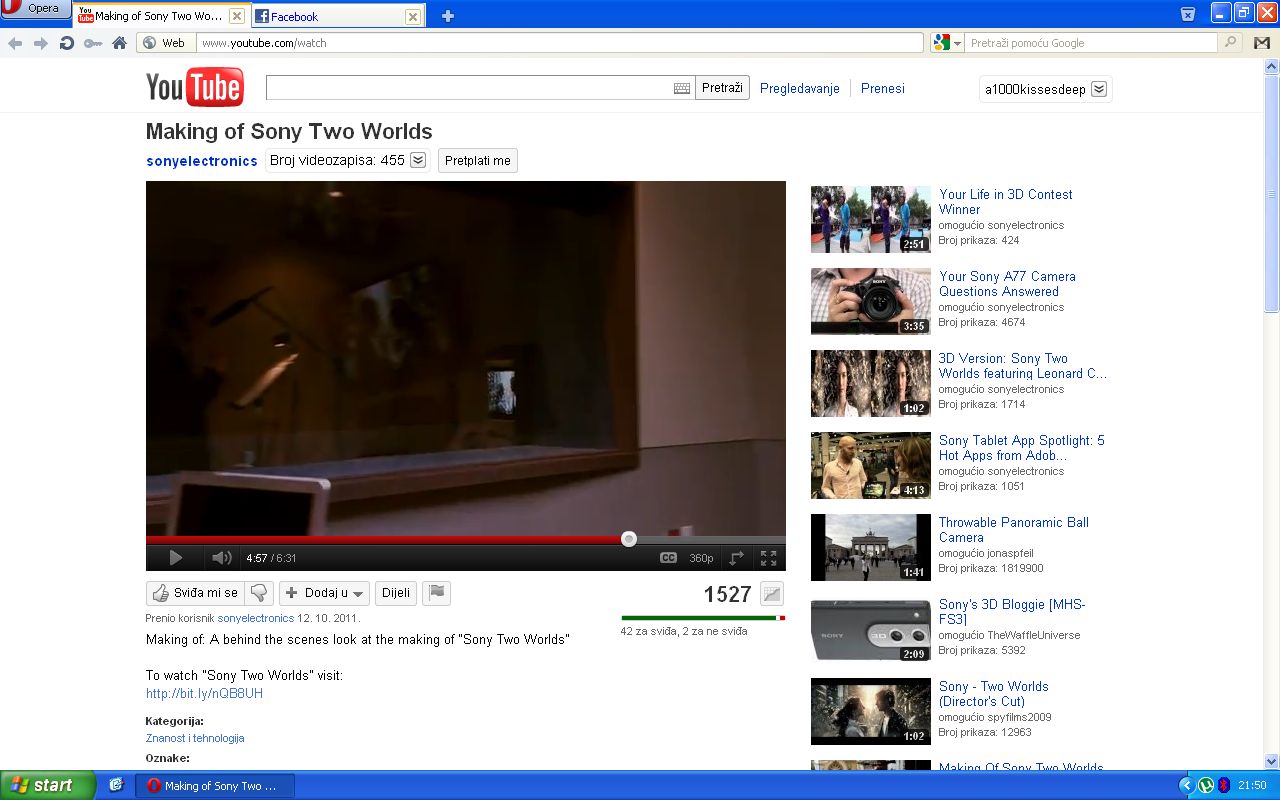The width and height of the screenshot is (1280, 800).
Task: Click the thumbs-down dislike button
Action: (260, 593)
